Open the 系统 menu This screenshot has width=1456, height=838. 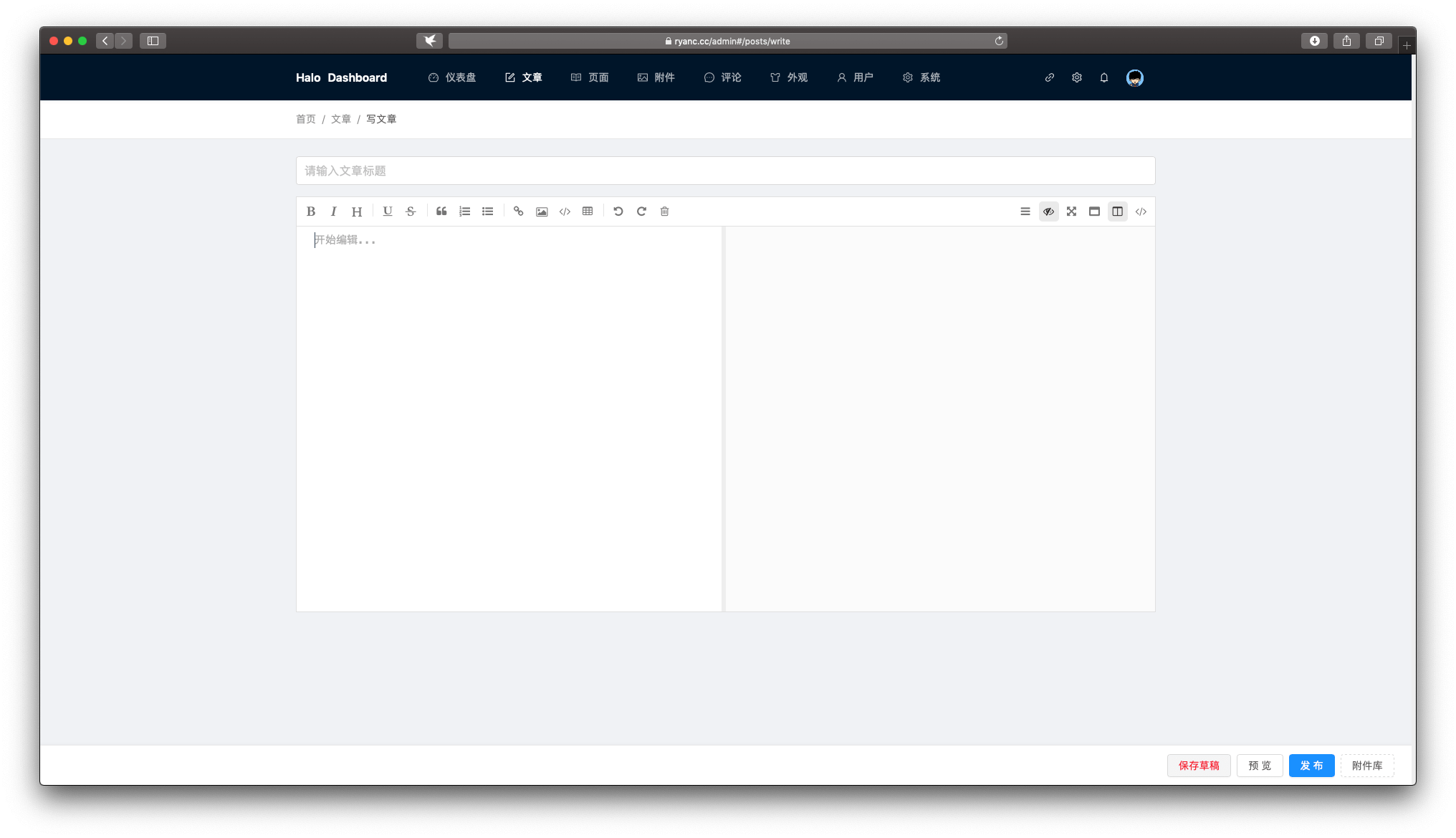click(921, 77)
